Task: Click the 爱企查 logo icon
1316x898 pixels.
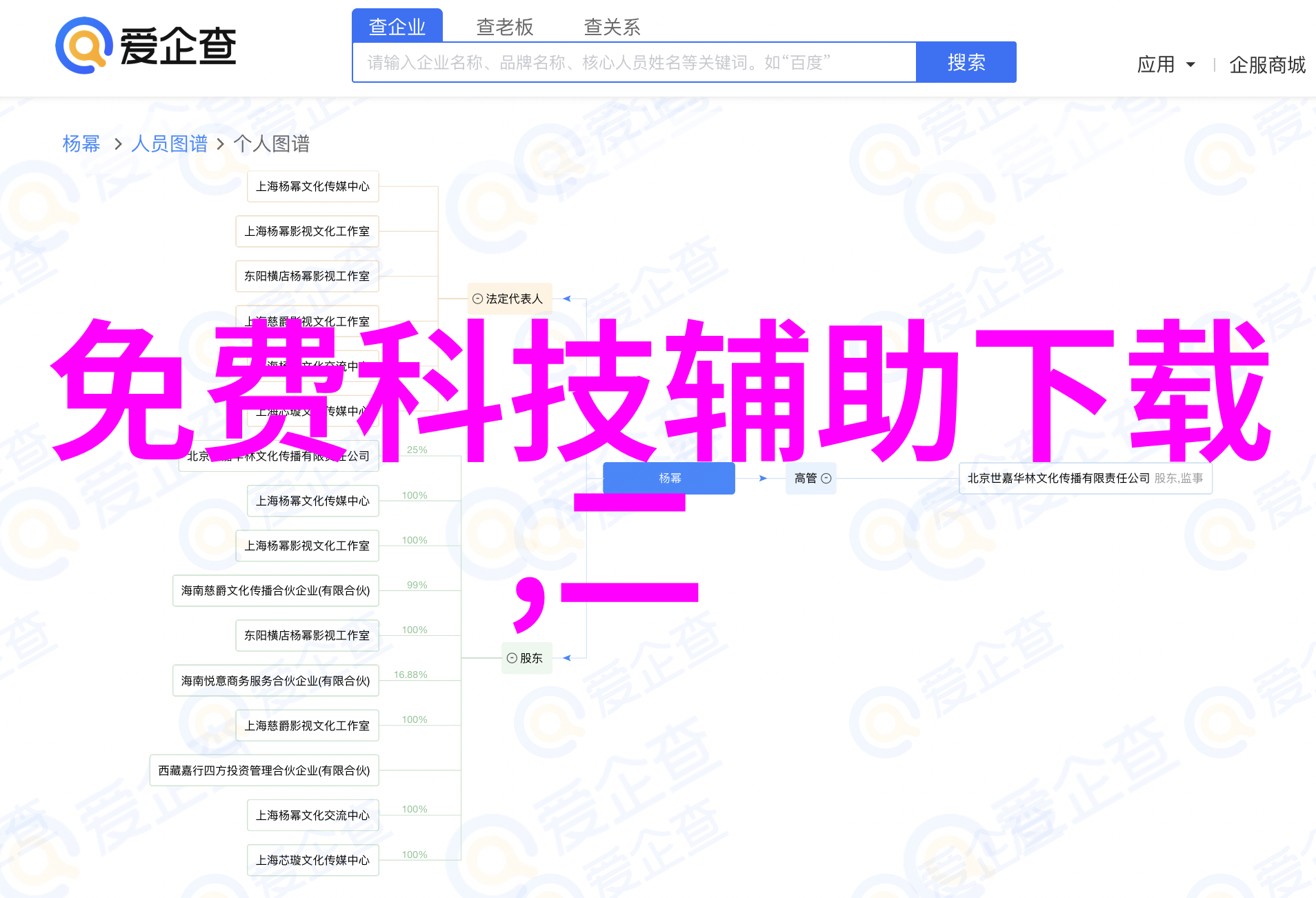Action: point(84,46)
